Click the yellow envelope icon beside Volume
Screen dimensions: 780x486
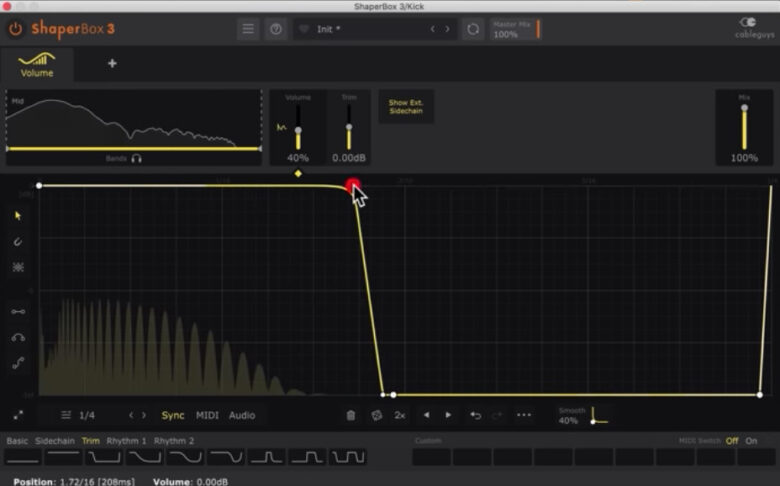282,128
